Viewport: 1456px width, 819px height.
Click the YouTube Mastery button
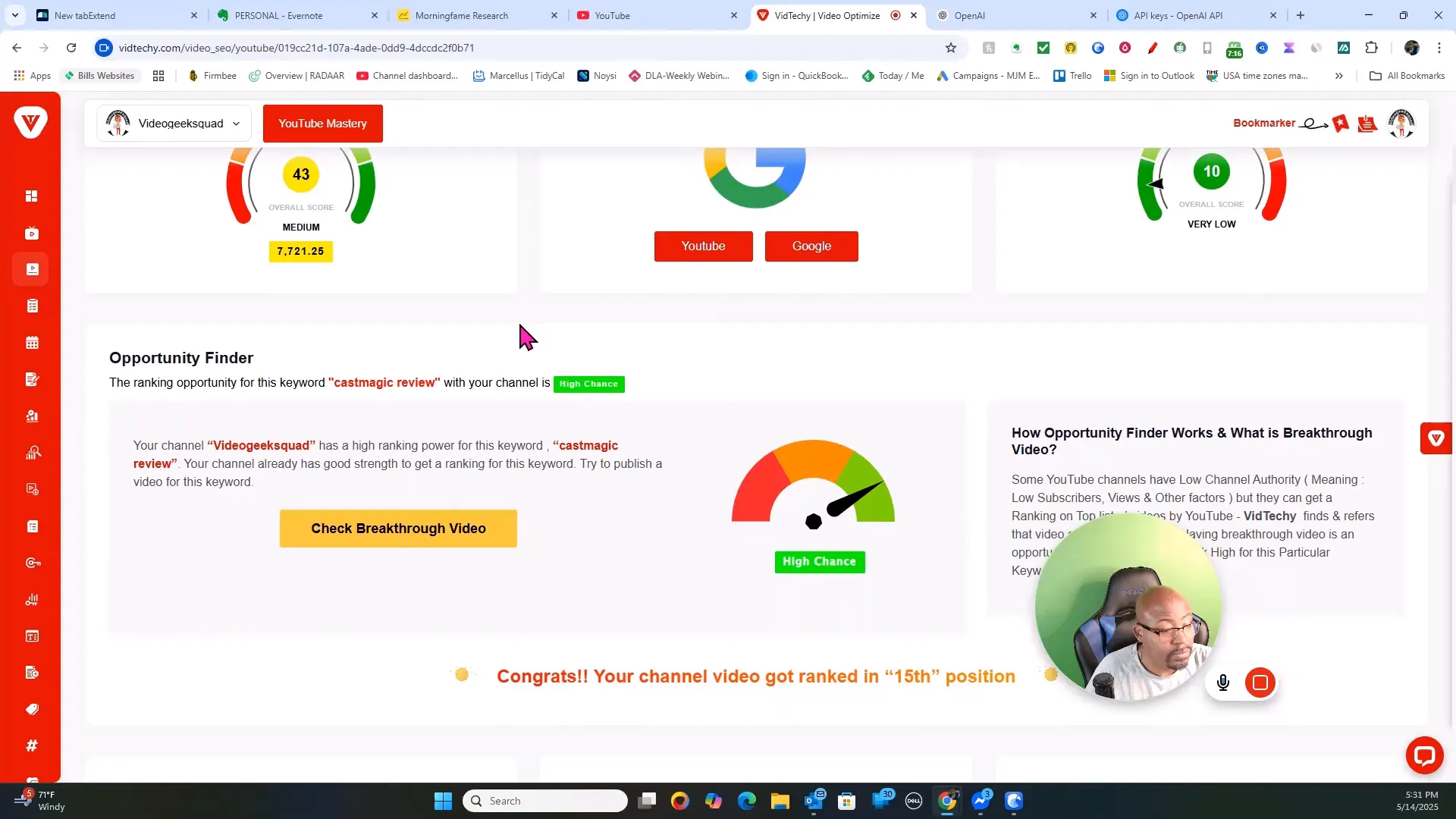pyautogui.click(x=322, y=124)
